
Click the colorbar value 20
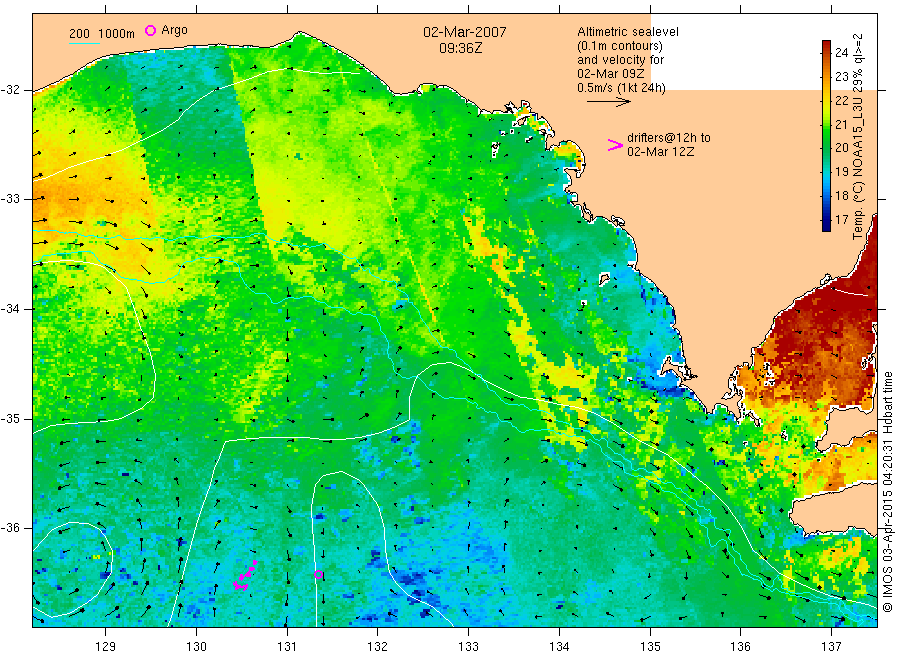tap(841, 148)
